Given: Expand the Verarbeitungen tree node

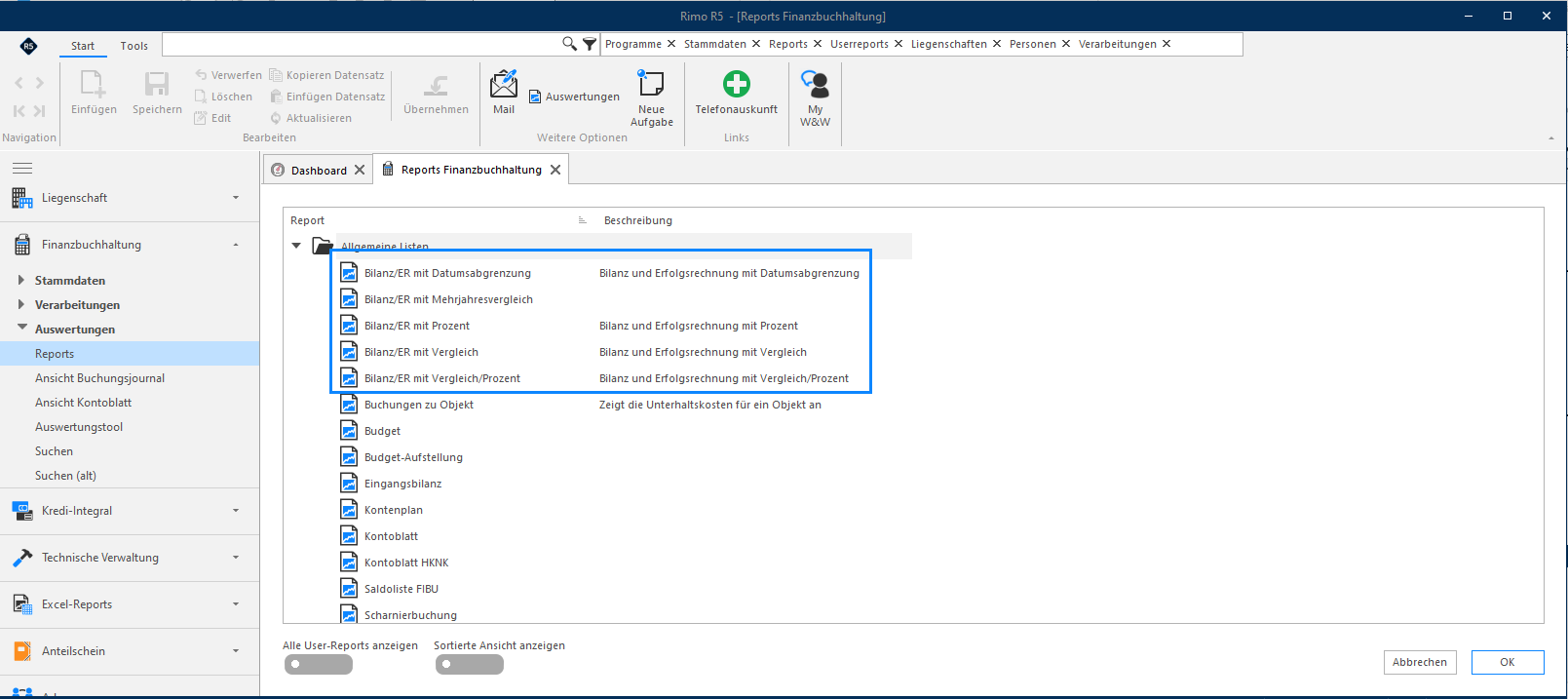Looking at the screenshot, I should point(21,304).
